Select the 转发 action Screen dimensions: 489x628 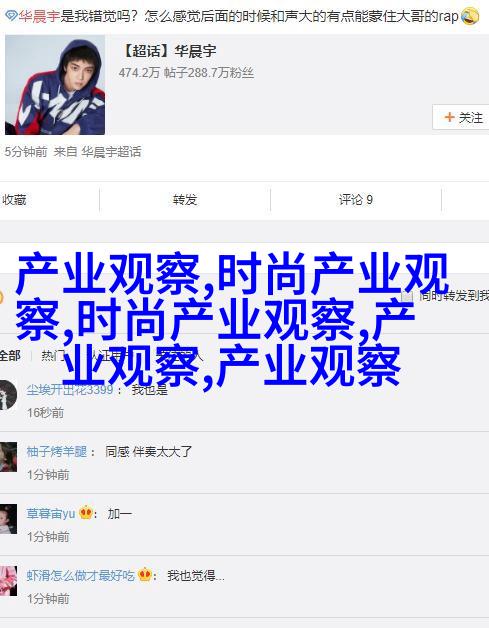[185, 199]
